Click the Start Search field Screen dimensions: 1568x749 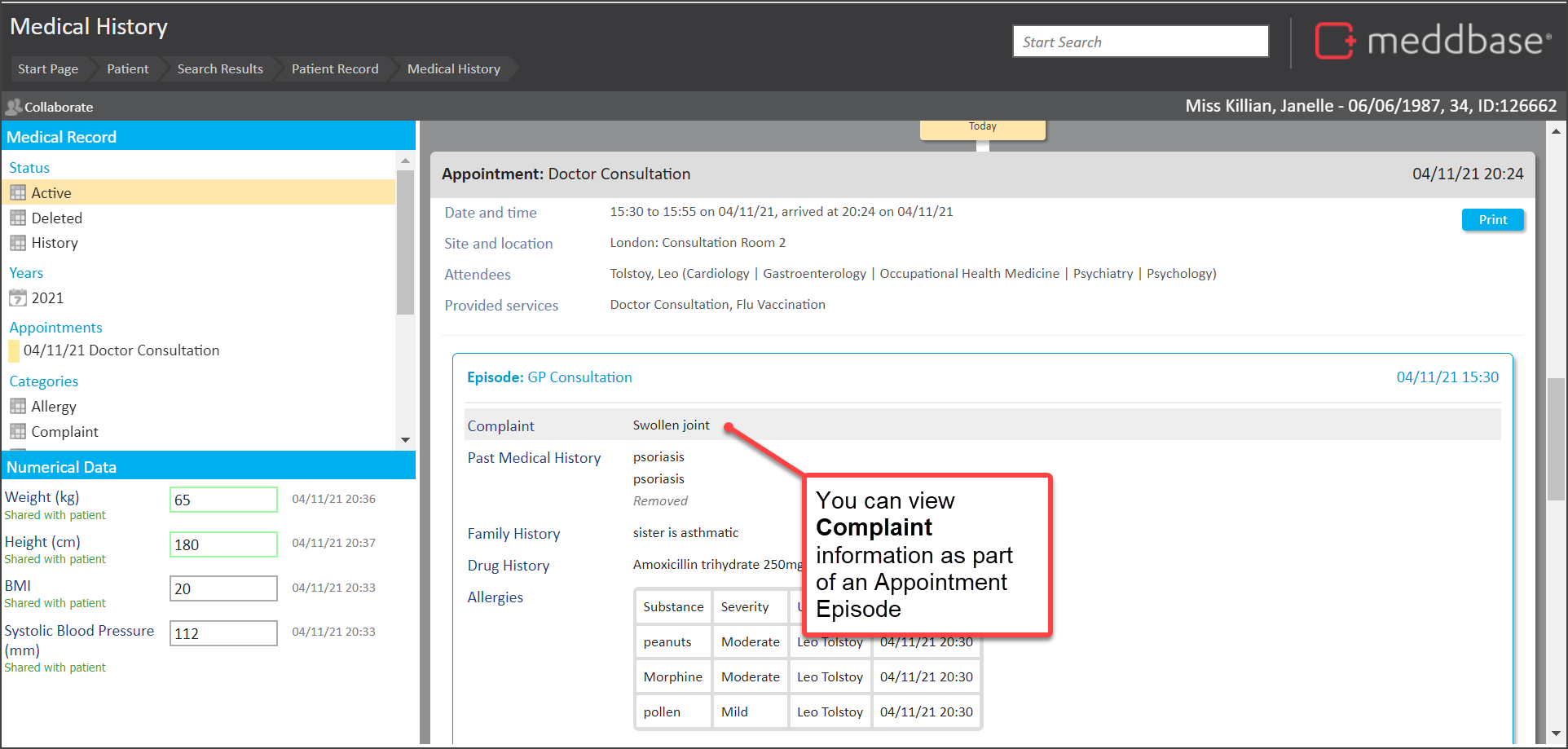[x=1139, y=42]
